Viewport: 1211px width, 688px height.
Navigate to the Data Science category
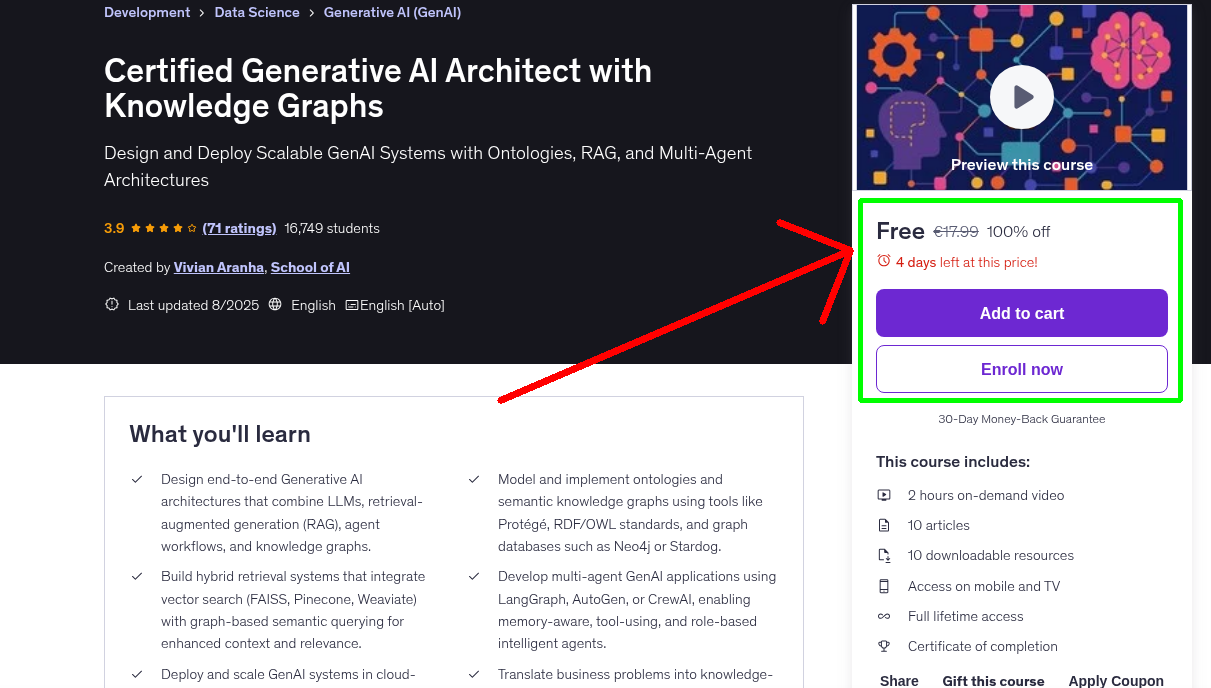256,12
